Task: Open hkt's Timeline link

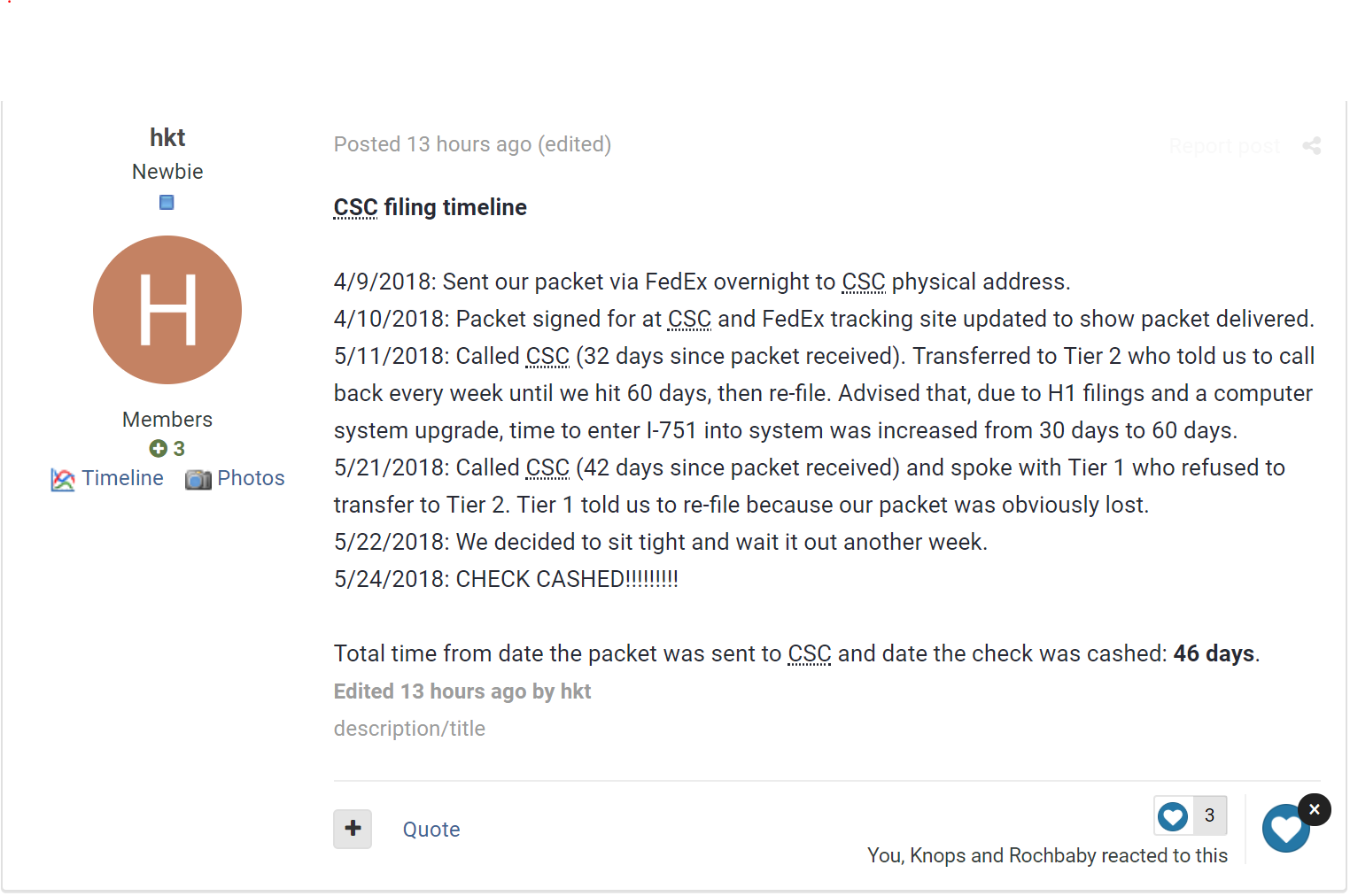Action: 123,478
